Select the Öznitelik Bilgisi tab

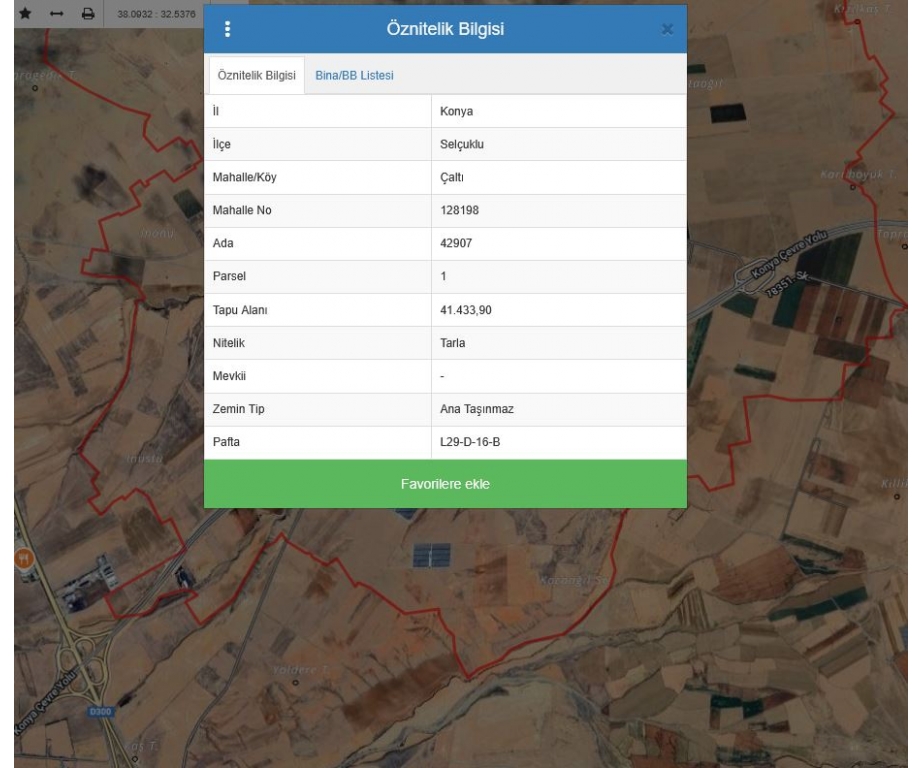tap(256, 77)
